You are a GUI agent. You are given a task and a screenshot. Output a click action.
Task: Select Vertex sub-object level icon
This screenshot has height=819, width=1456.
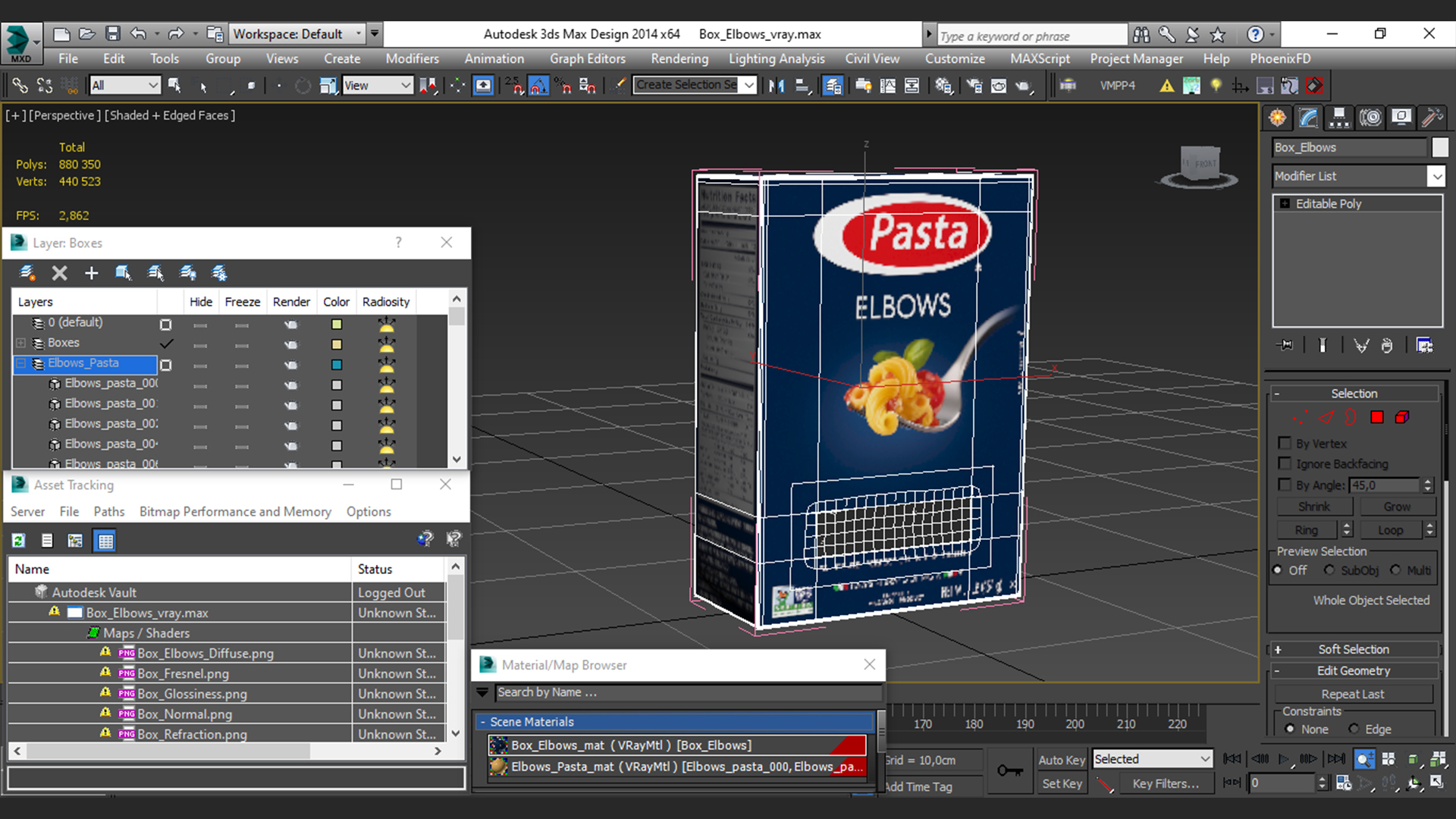[1301, 417]
